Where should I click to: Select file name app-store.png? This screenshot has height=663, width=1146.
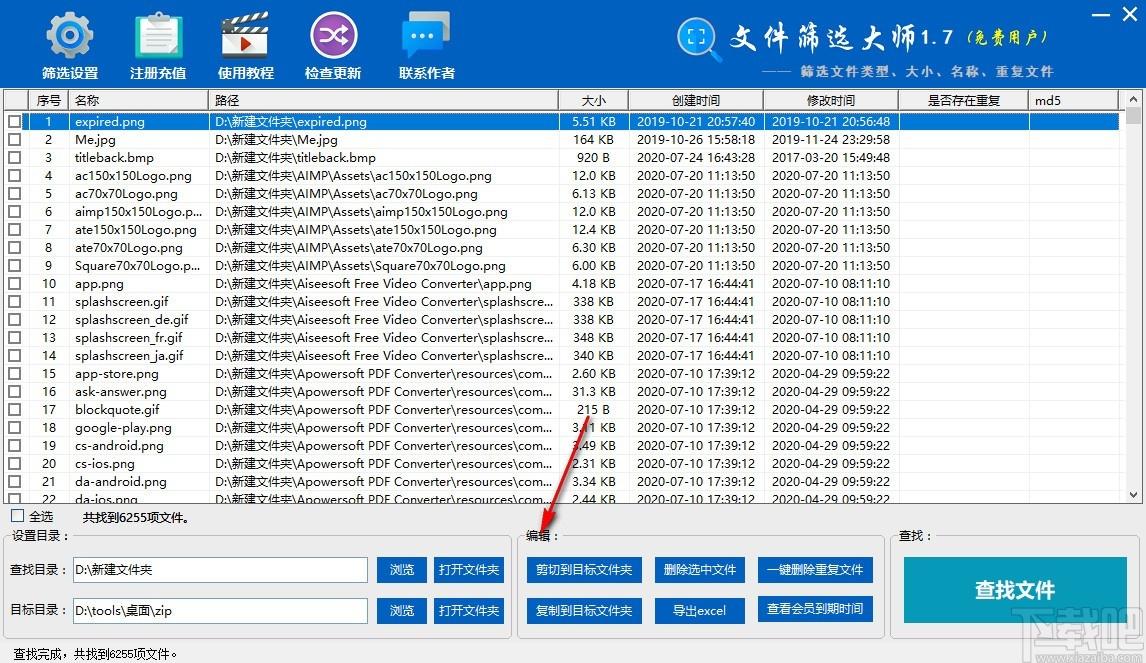[x=116, y=374]
